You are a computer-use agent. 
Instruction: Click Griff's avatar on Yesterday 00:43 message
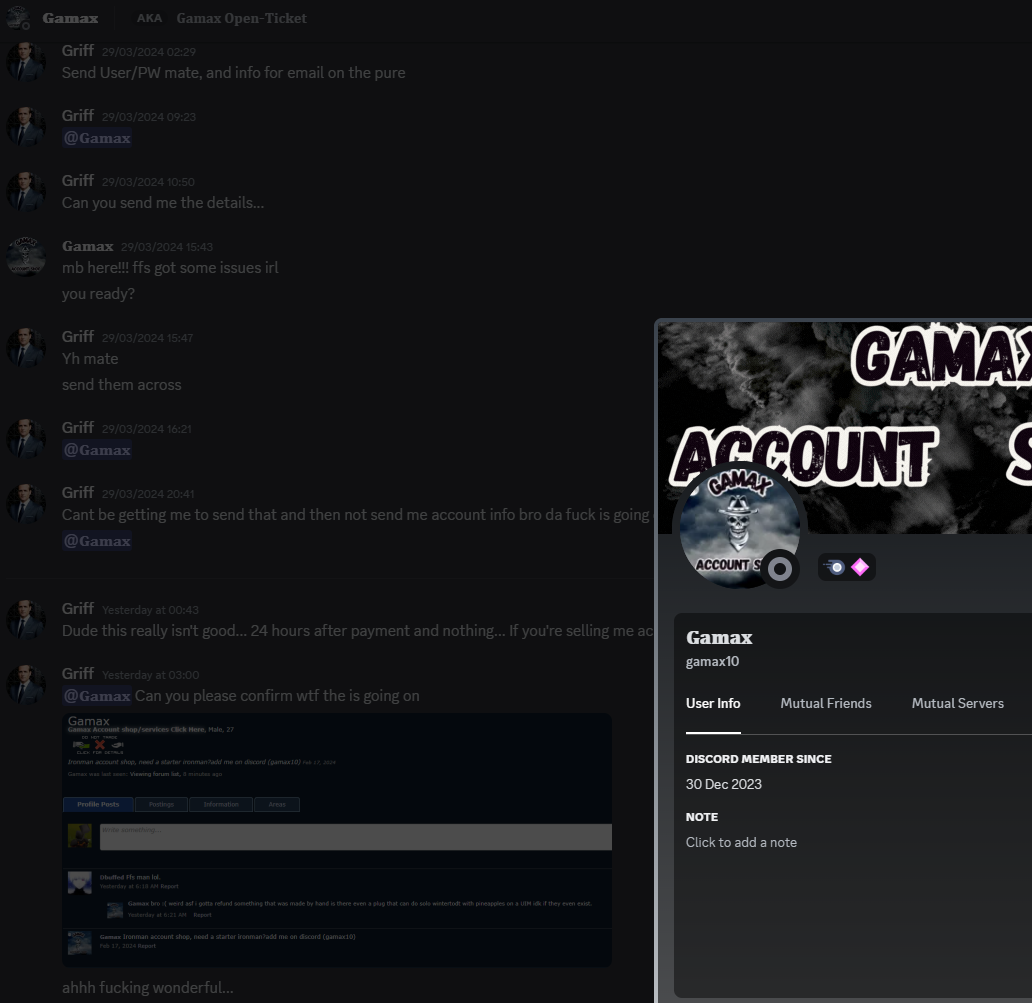click(26, 619)
